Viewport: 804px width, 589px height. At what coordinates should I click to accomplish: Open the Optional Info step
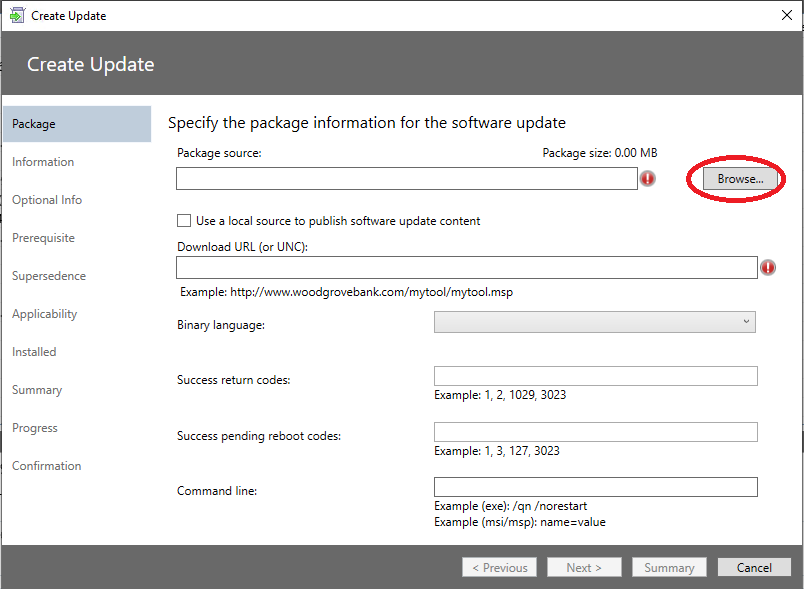point(47,200)
